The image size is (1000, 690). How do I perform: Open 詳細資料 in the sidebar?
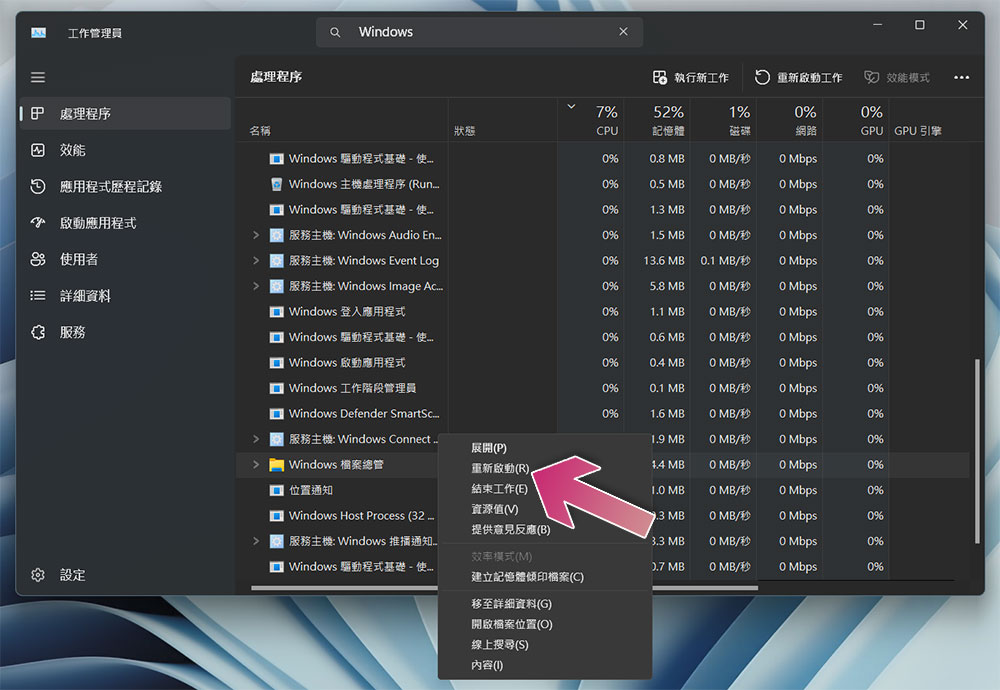tap(125, 295)
